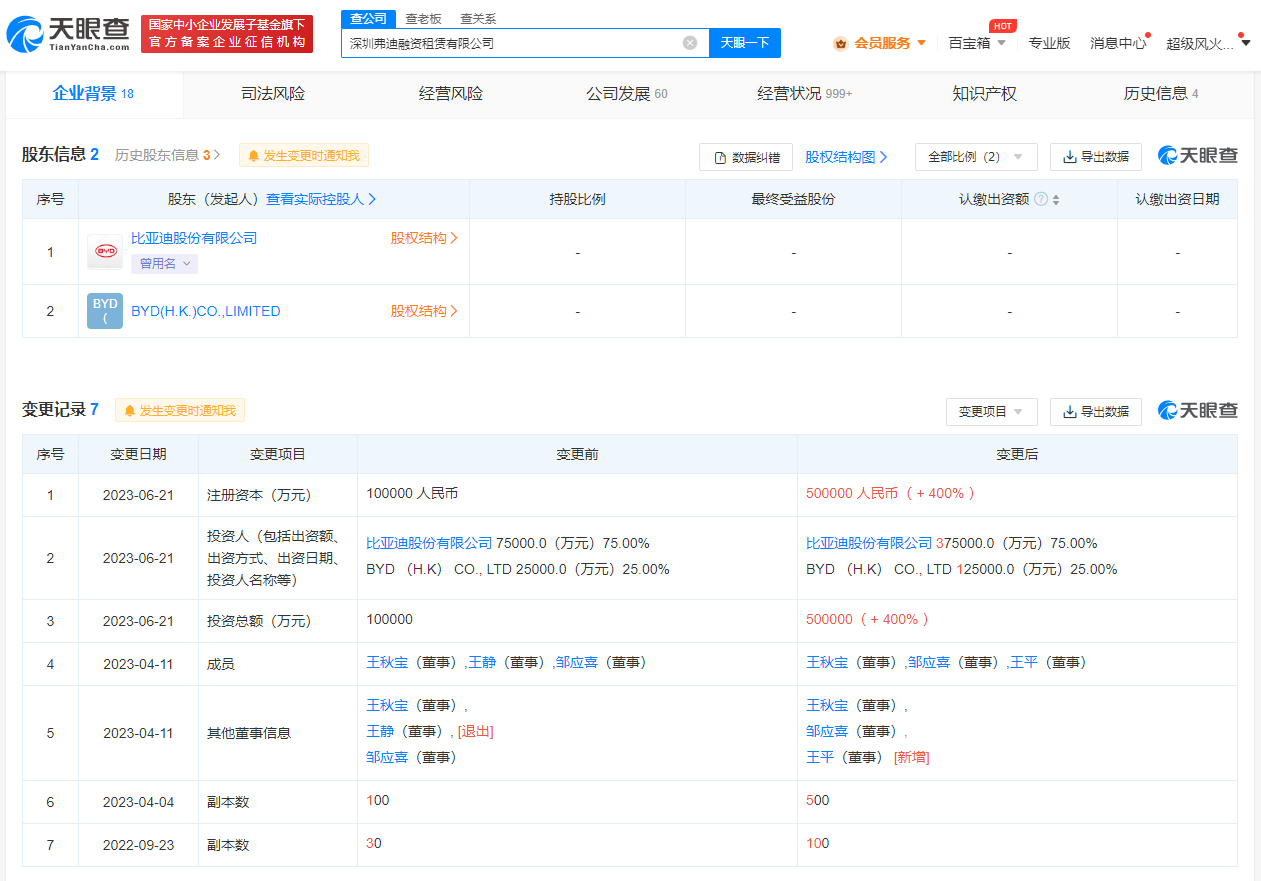Enable shareholder change notification bell

[x=304, y=155]
